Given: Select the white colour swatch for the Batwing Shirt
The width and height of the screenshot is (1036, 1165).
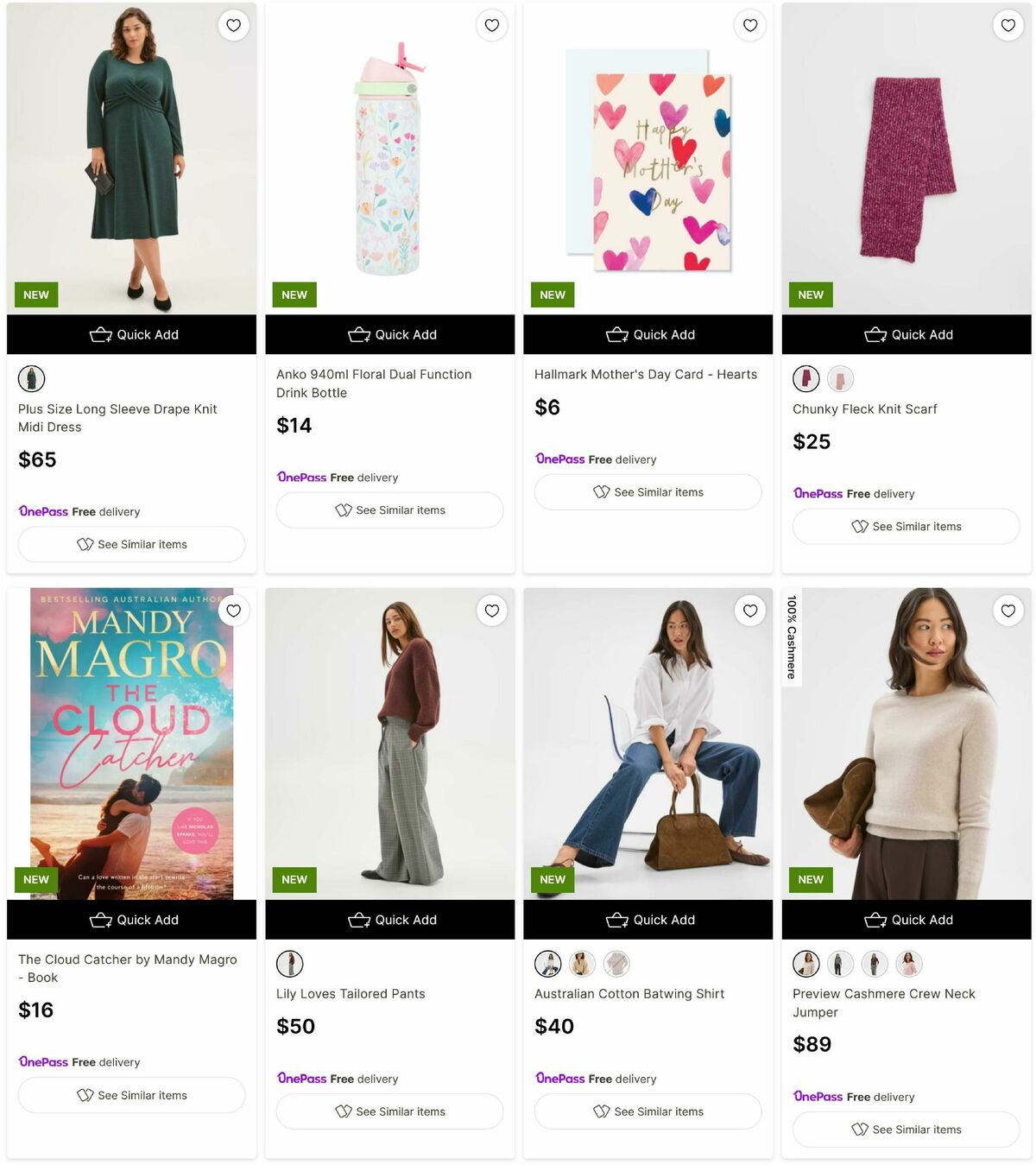Looking at the screenshot, I should click(547, 964).
